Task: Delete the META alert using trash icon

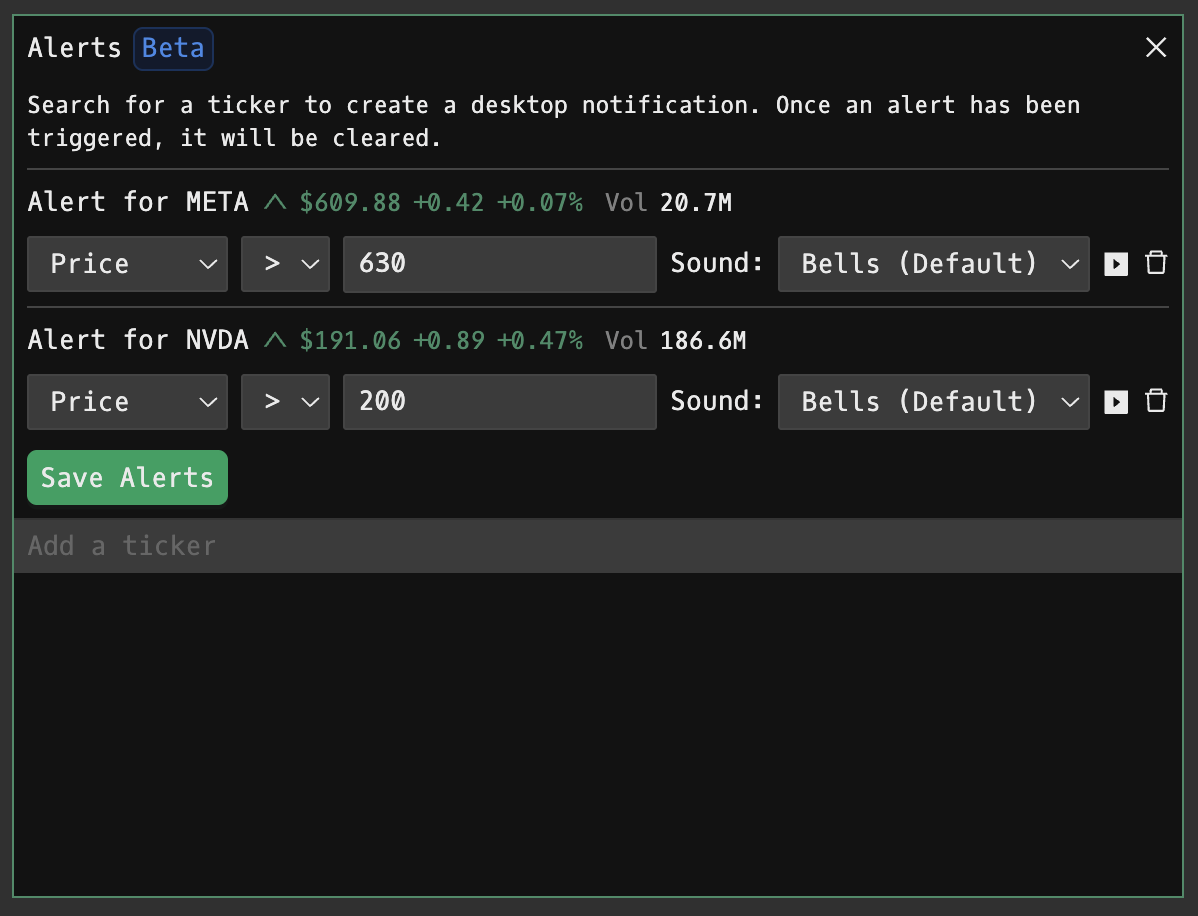Action: [x=1156, y=264]
